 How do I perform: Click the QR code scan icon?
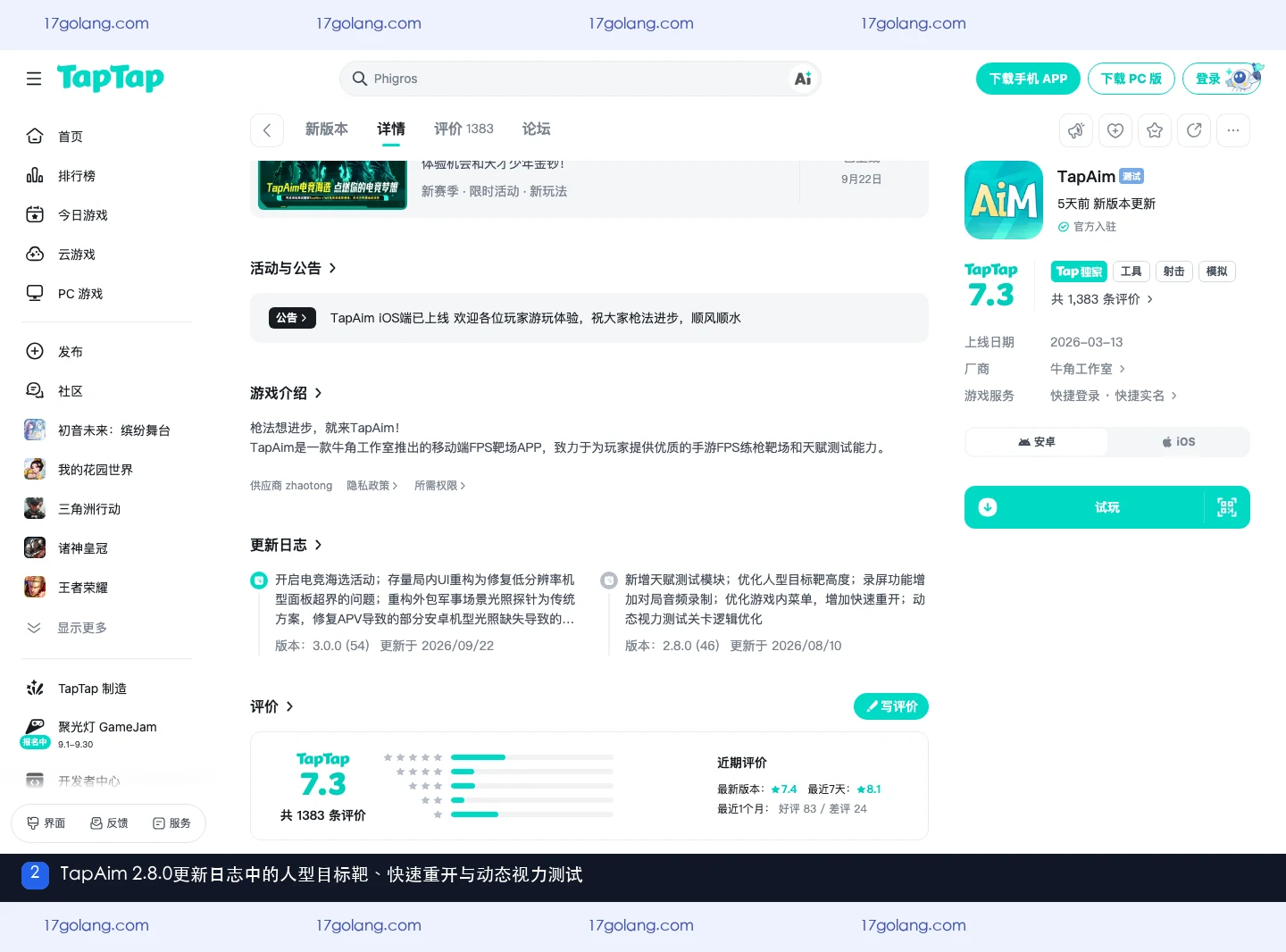pos(1227,507)
